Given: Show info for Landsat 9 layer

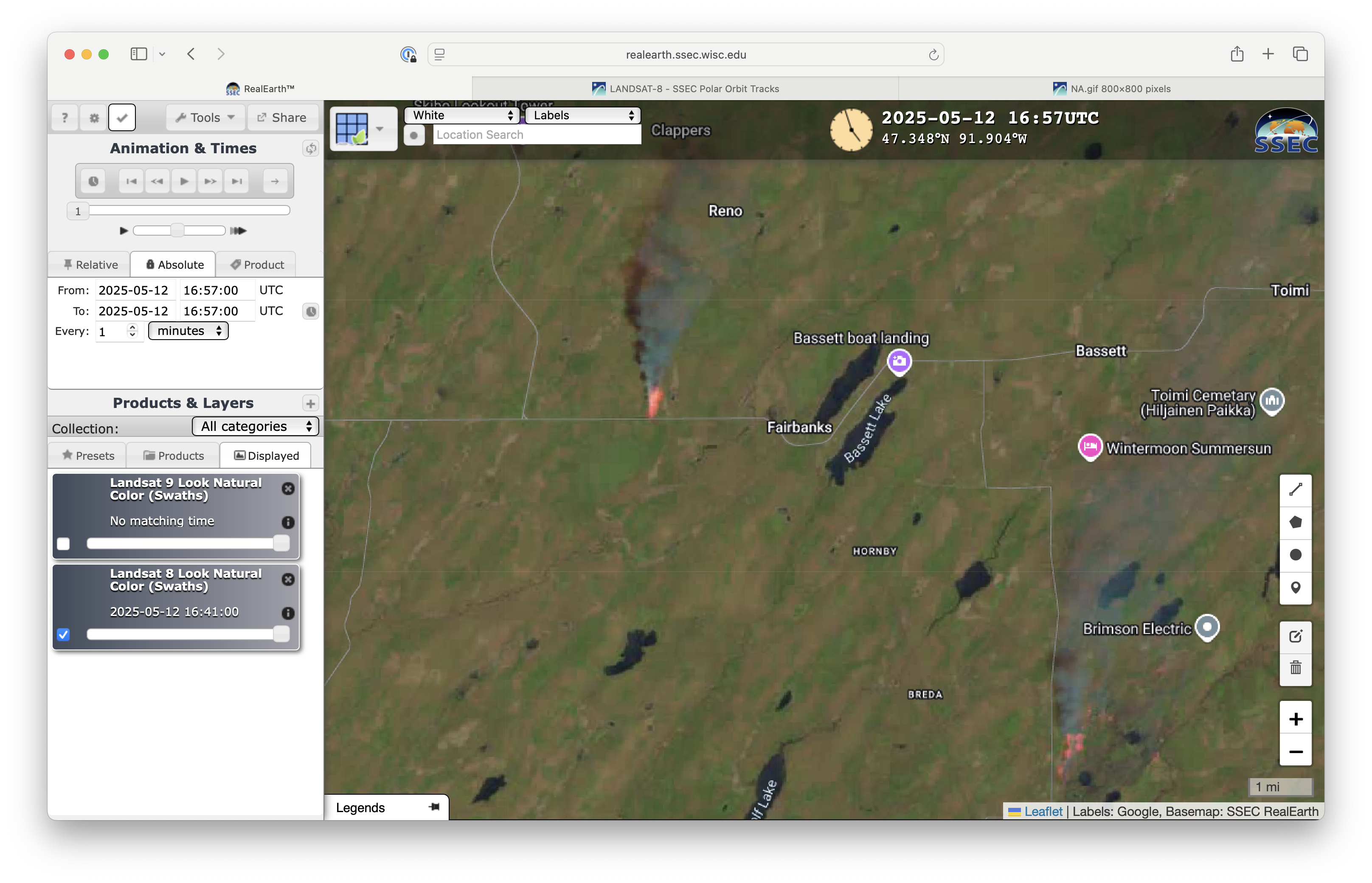Looking at the screenshot, I should pos(288,522).
